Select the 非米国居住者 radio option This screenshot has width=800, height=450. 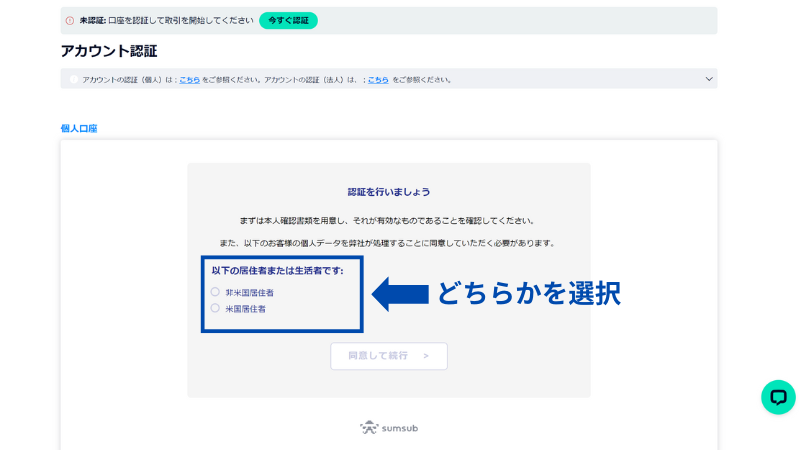point(215,292)
